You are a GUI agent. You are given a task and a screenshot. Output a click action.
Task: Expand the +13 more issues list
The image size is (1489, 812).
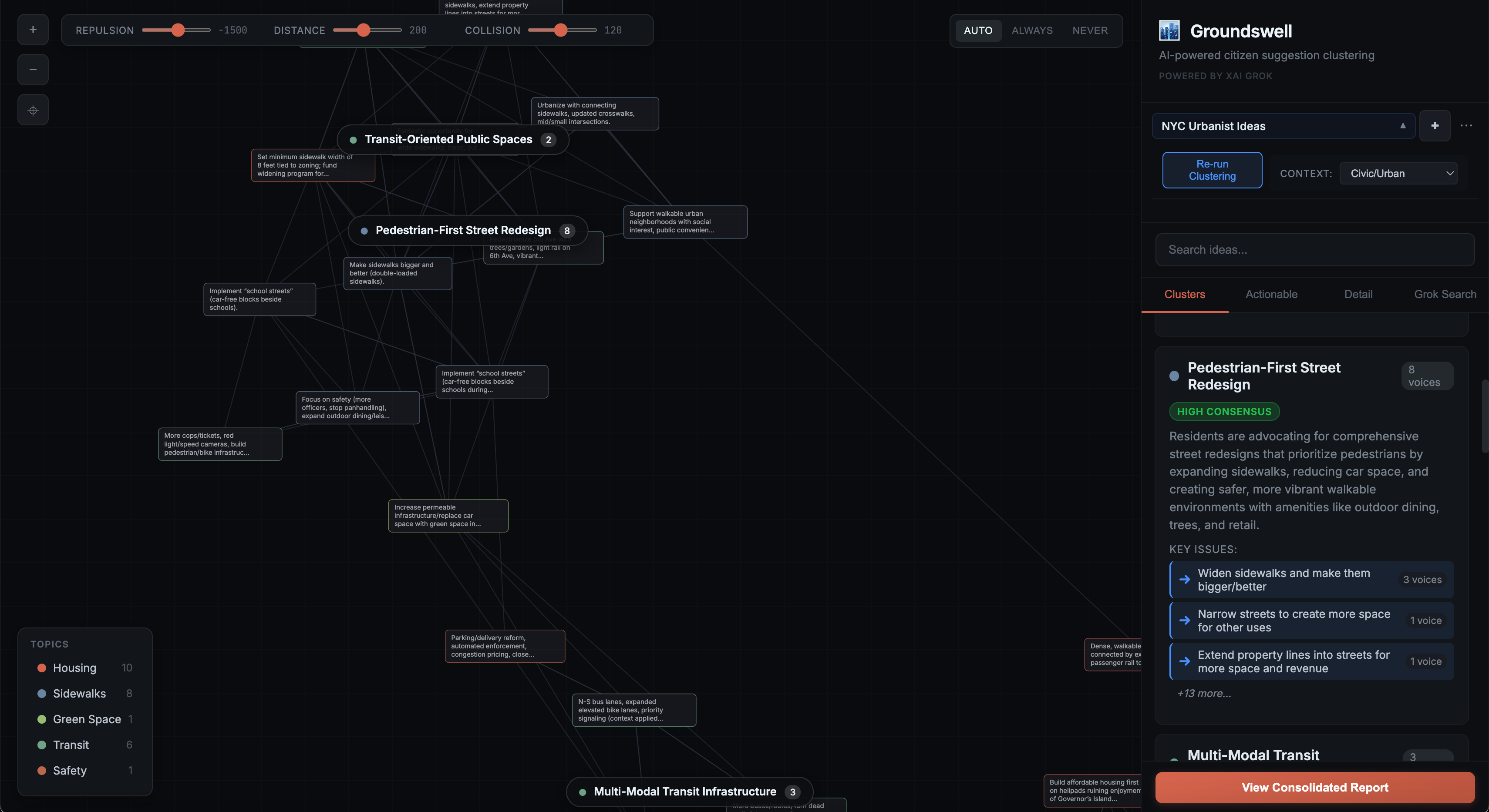(1204, 693)
